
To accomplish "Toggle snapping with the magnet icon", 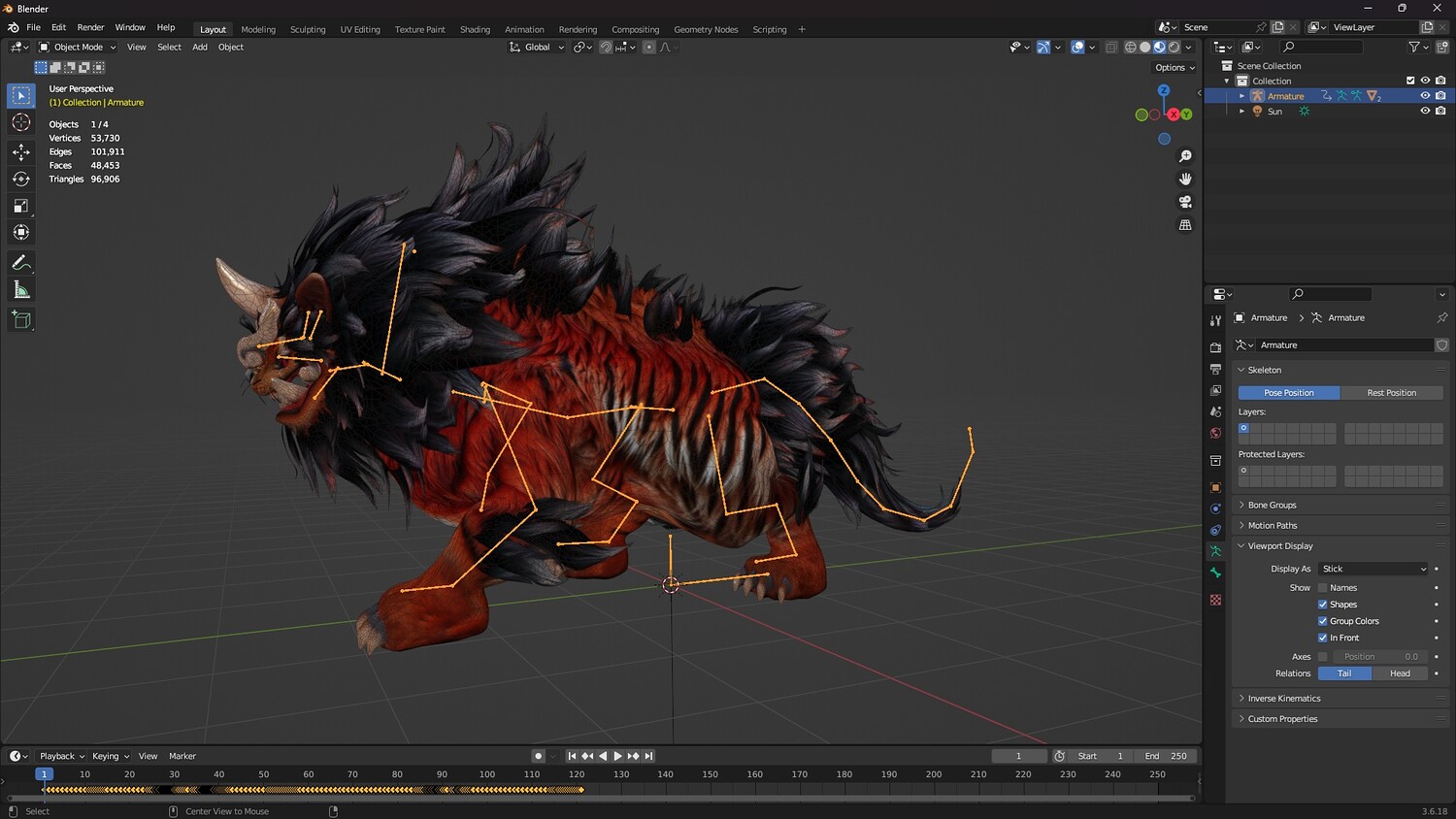I will point(606,47).
